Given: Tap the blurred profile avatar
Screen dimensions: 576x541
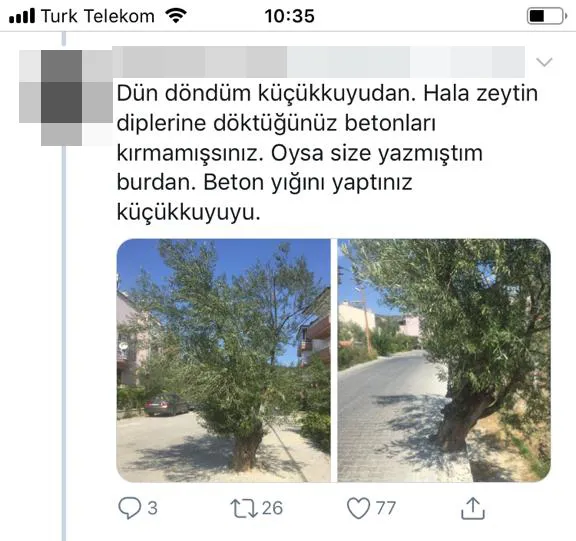Looking at the screenshot, I should 65,97.
